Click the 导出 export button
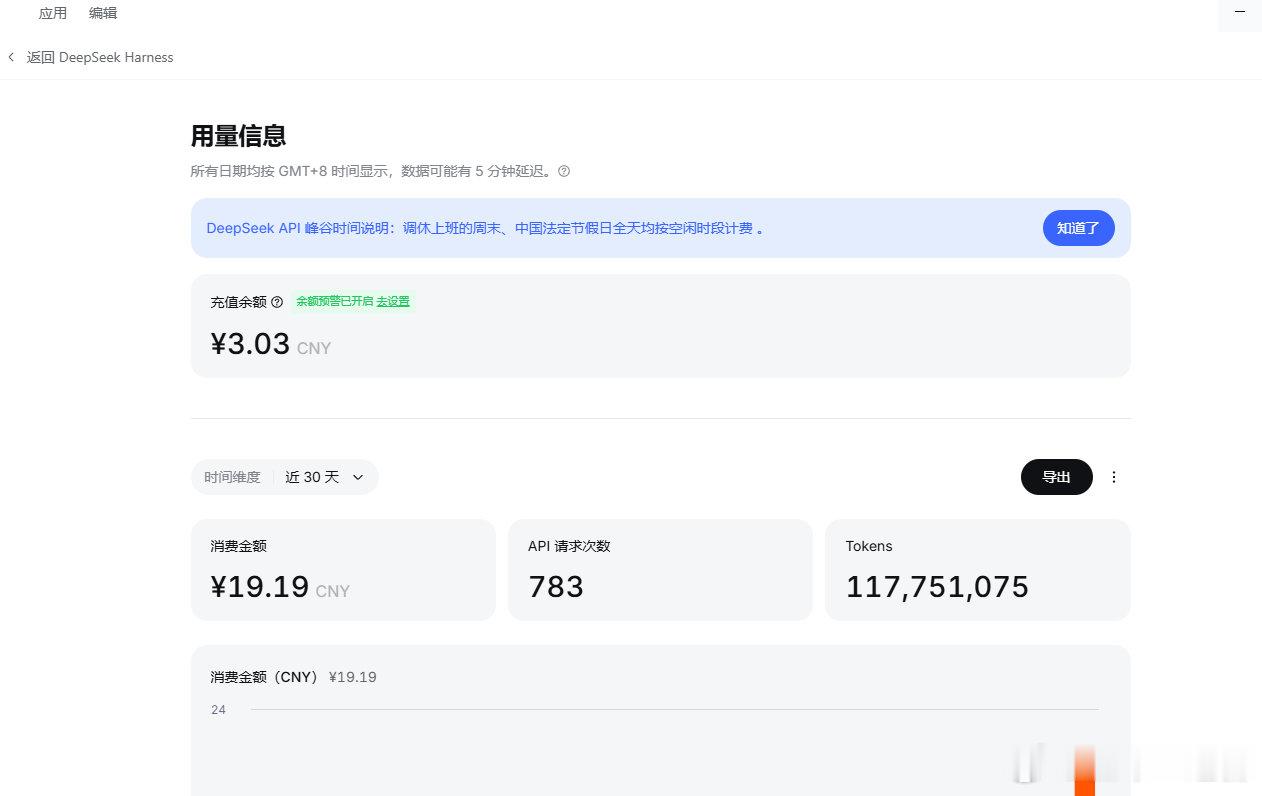This screenshot has width=1262, height=796. [1056, 477]
